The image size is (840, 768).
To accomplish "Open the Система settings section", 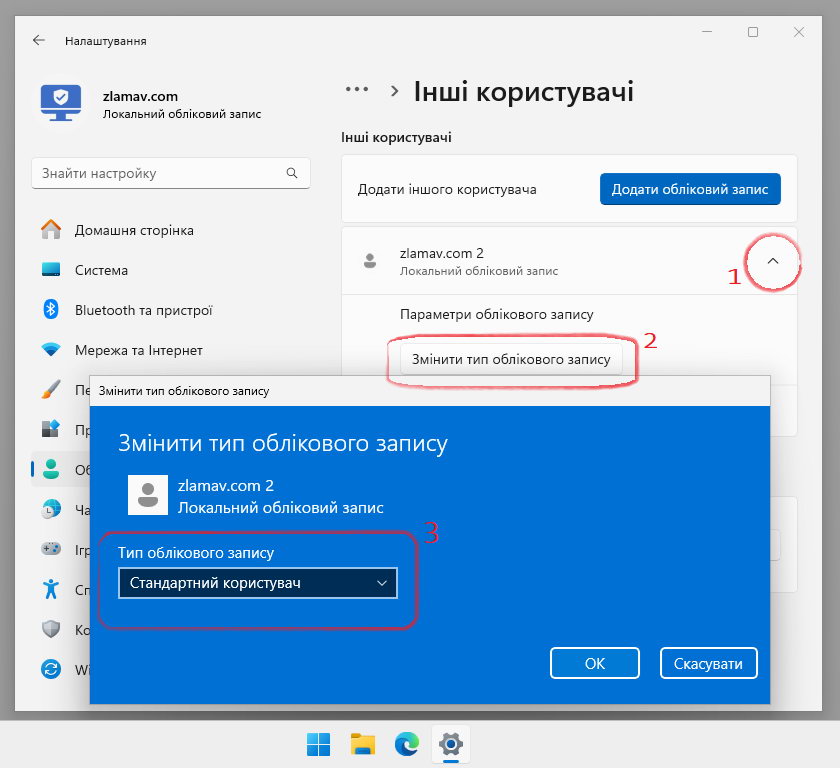I will point(101,270).
